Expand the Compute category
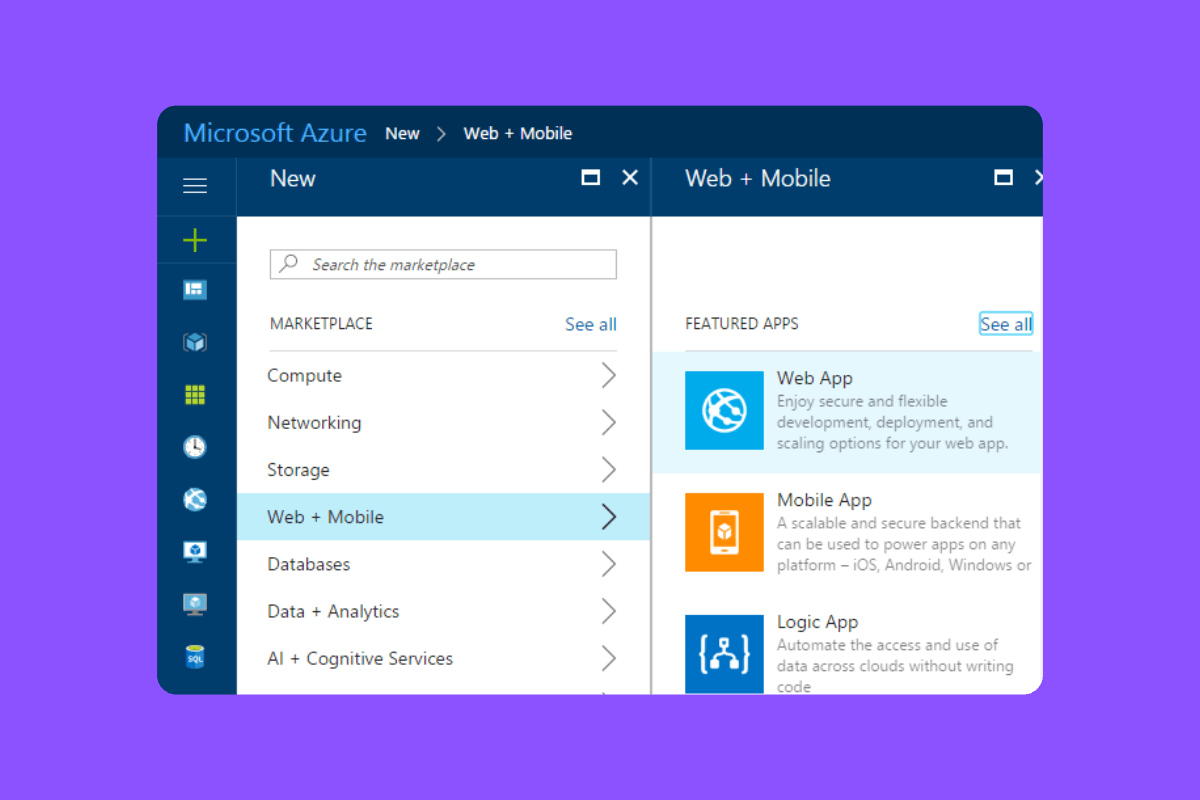 pyautogui.click(x=304, y=375)
